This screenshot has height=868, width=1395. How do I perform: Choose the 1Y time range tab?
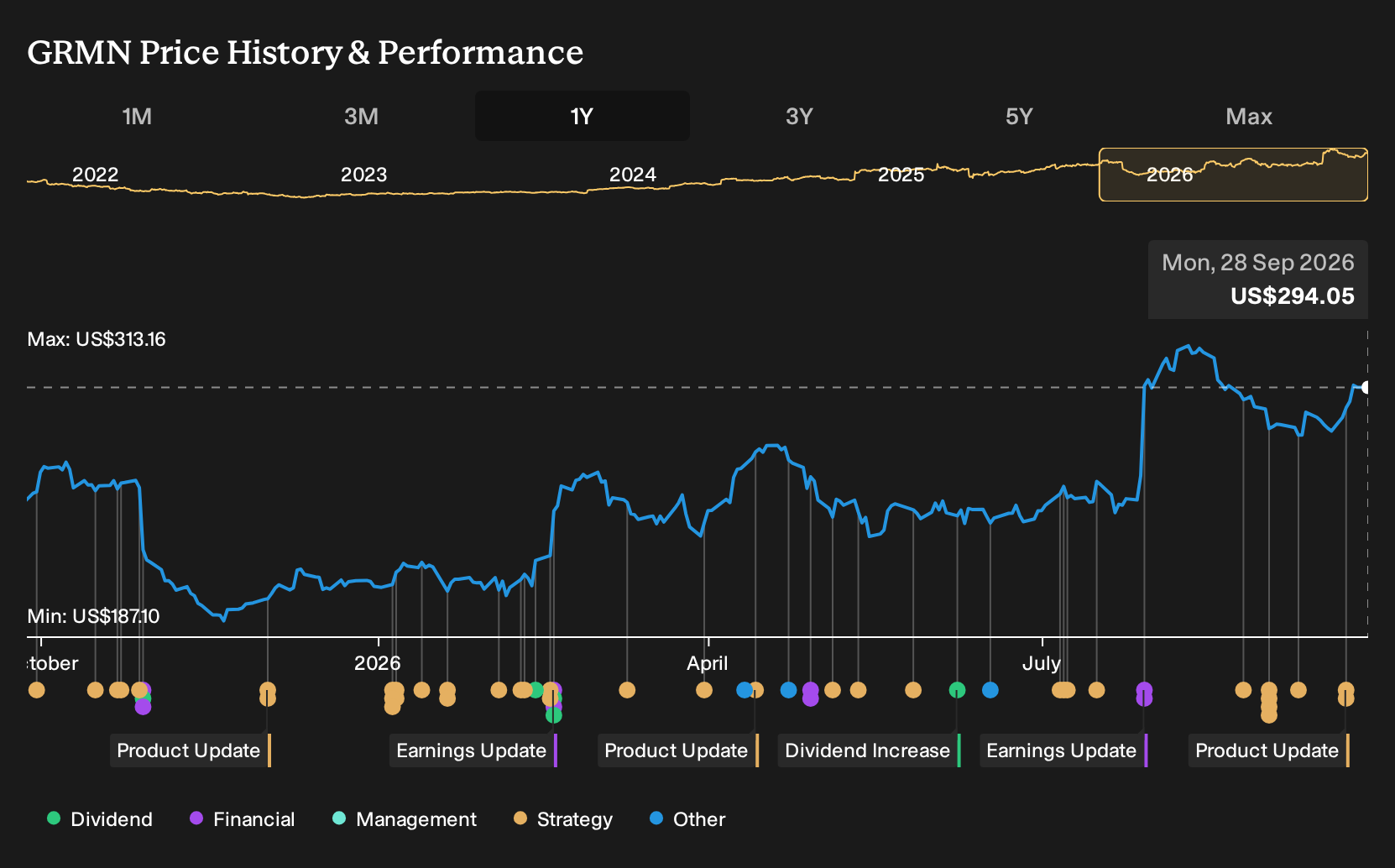583,116
